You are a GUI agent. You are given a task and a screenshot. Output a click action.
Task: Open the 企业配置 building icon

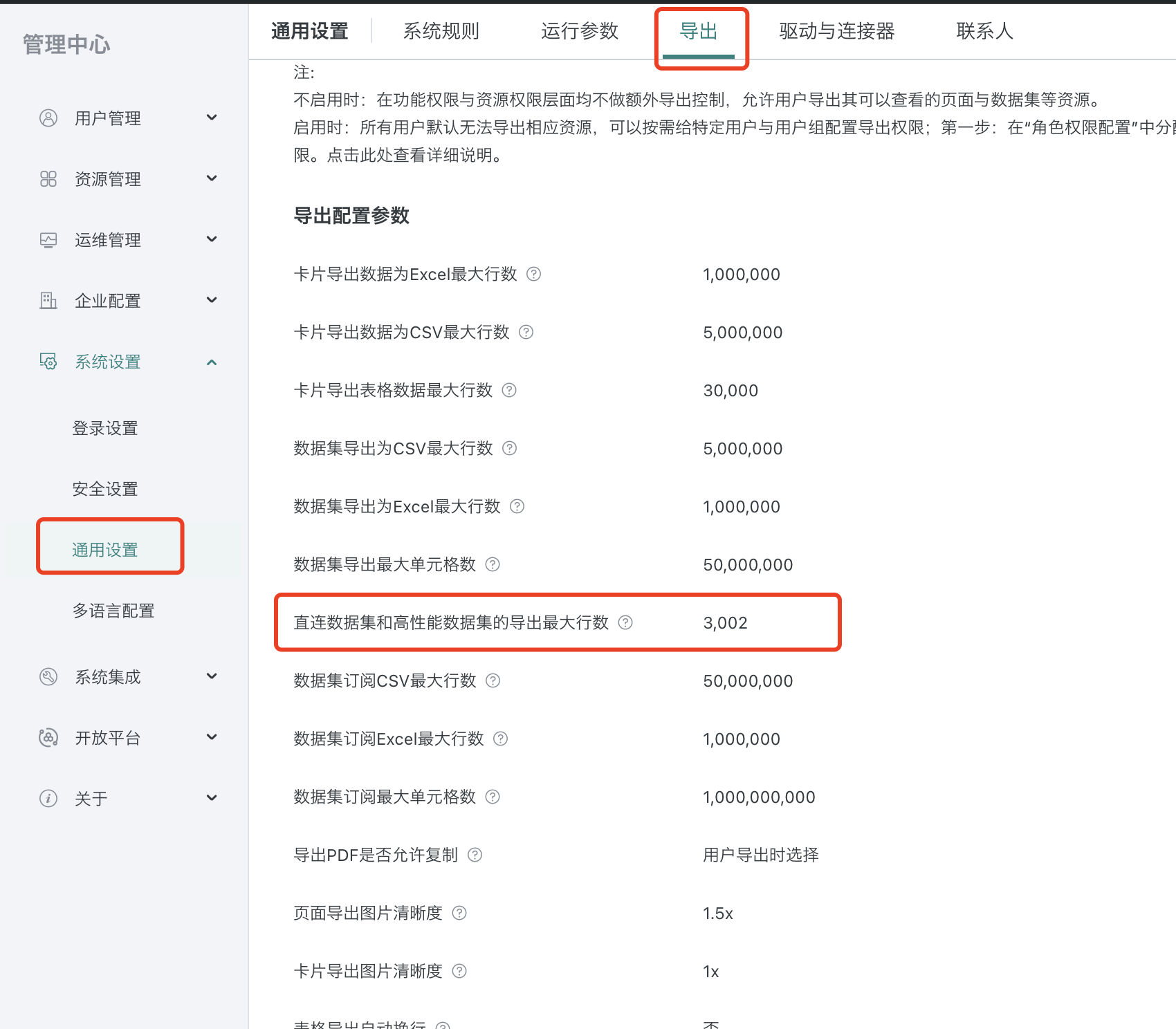click(48, 300)
